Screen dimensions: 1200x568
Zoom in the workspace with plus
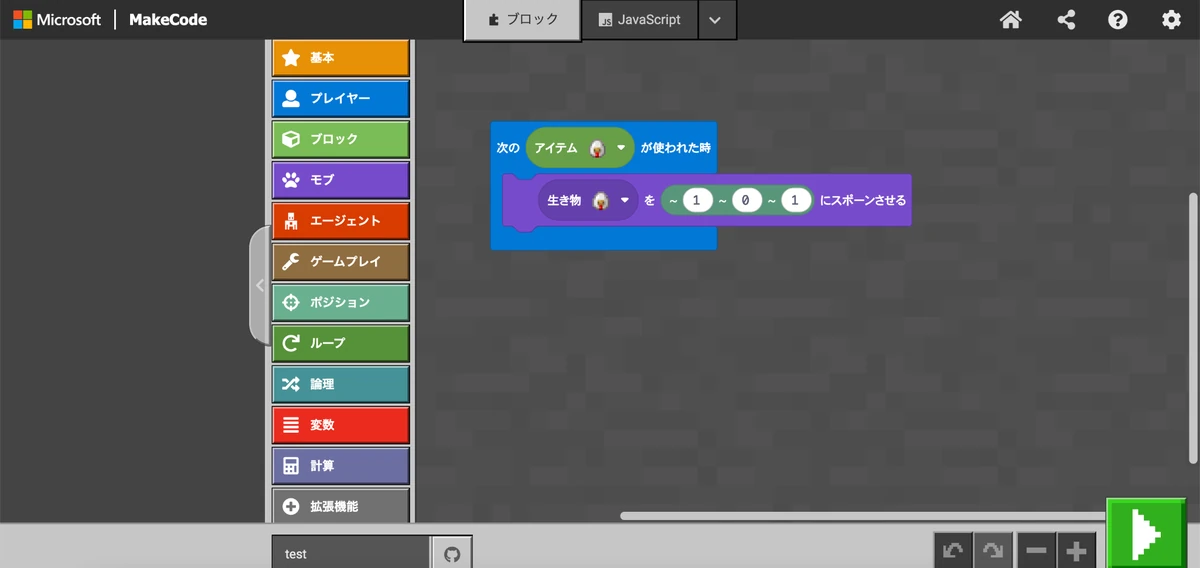pos(1077,550)
